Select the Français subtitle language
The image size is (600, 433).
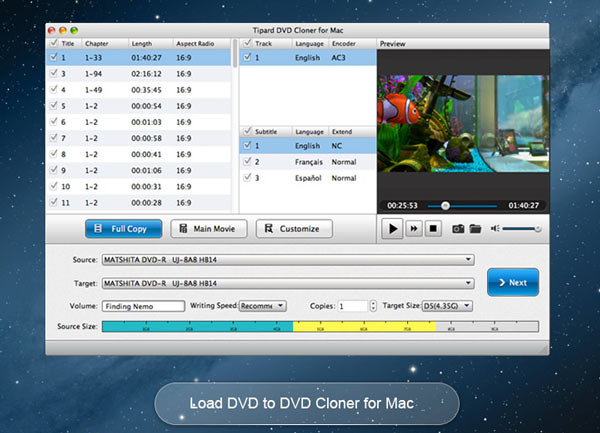point(309,162)
